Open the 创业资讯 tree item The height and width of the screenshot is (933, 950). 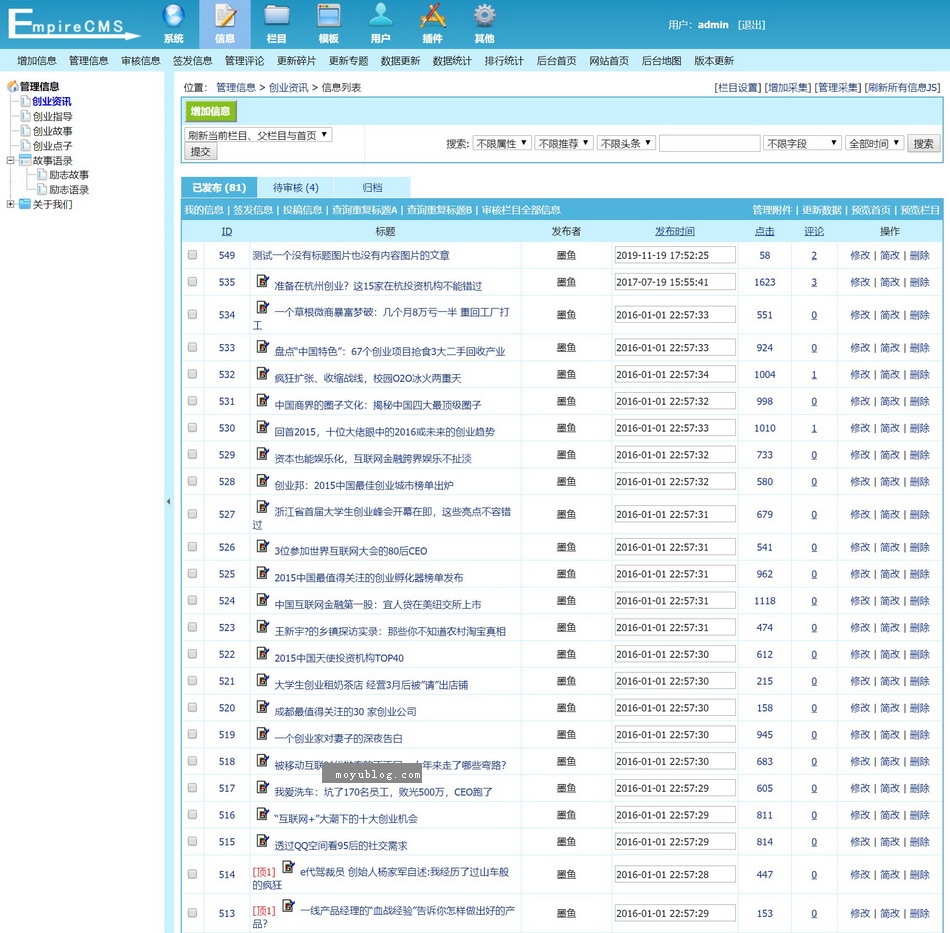click(x=52, y=101)
